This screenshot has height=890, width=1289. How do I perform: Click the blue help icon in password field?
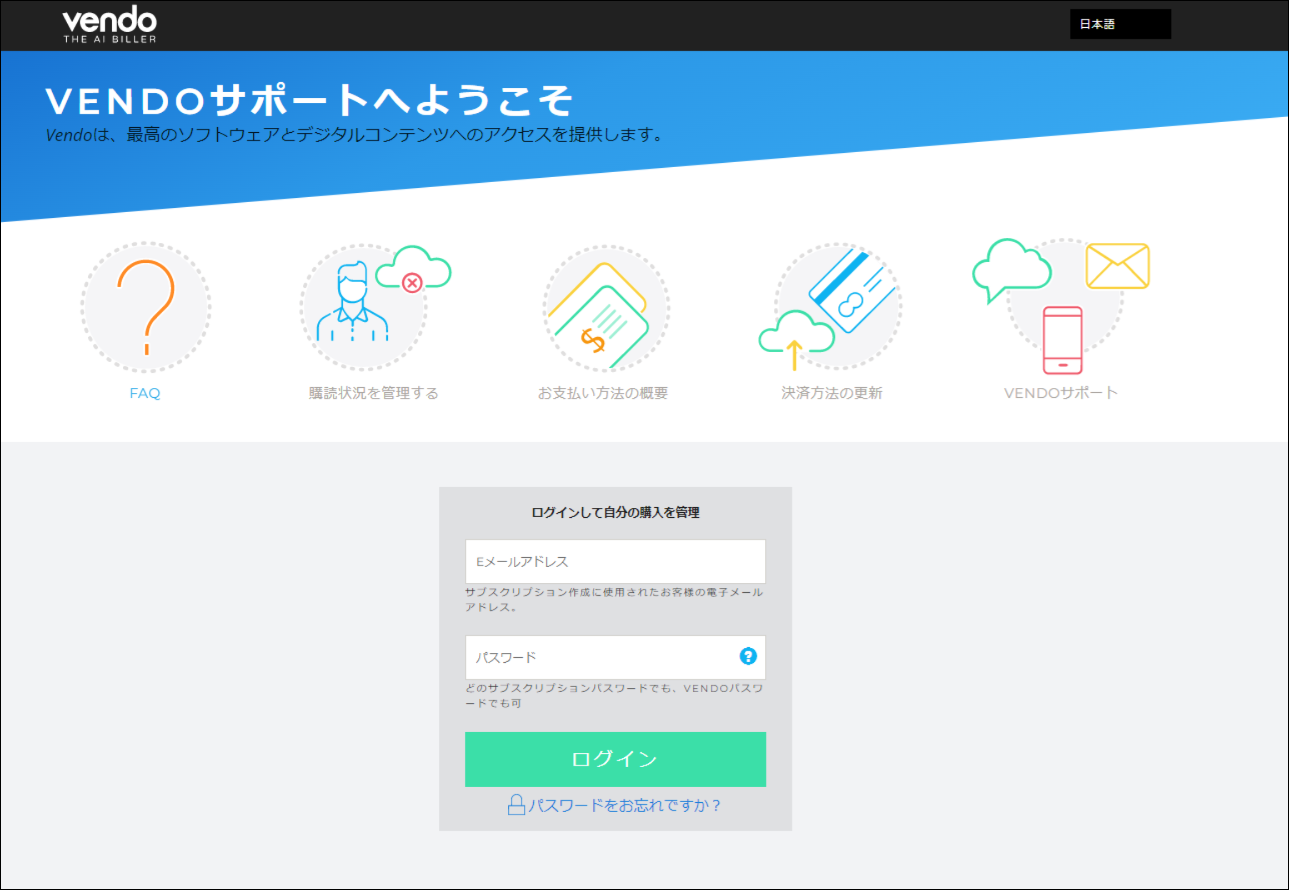click(x=748, y=657)
